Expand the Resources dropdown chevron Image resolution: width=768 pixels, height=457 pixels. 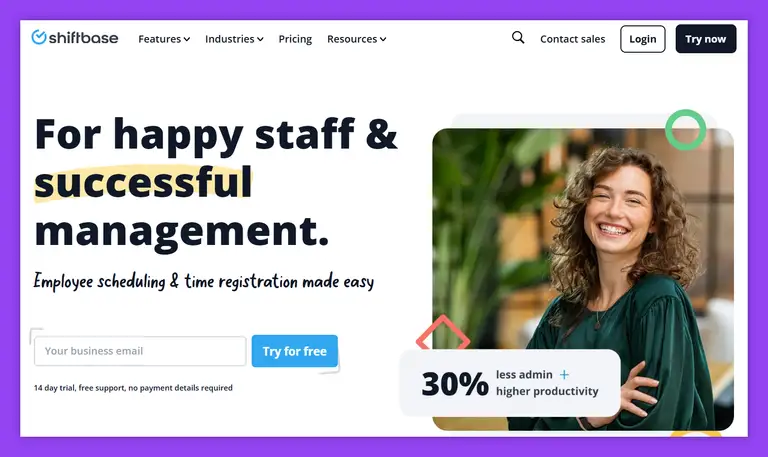point(383,39)
